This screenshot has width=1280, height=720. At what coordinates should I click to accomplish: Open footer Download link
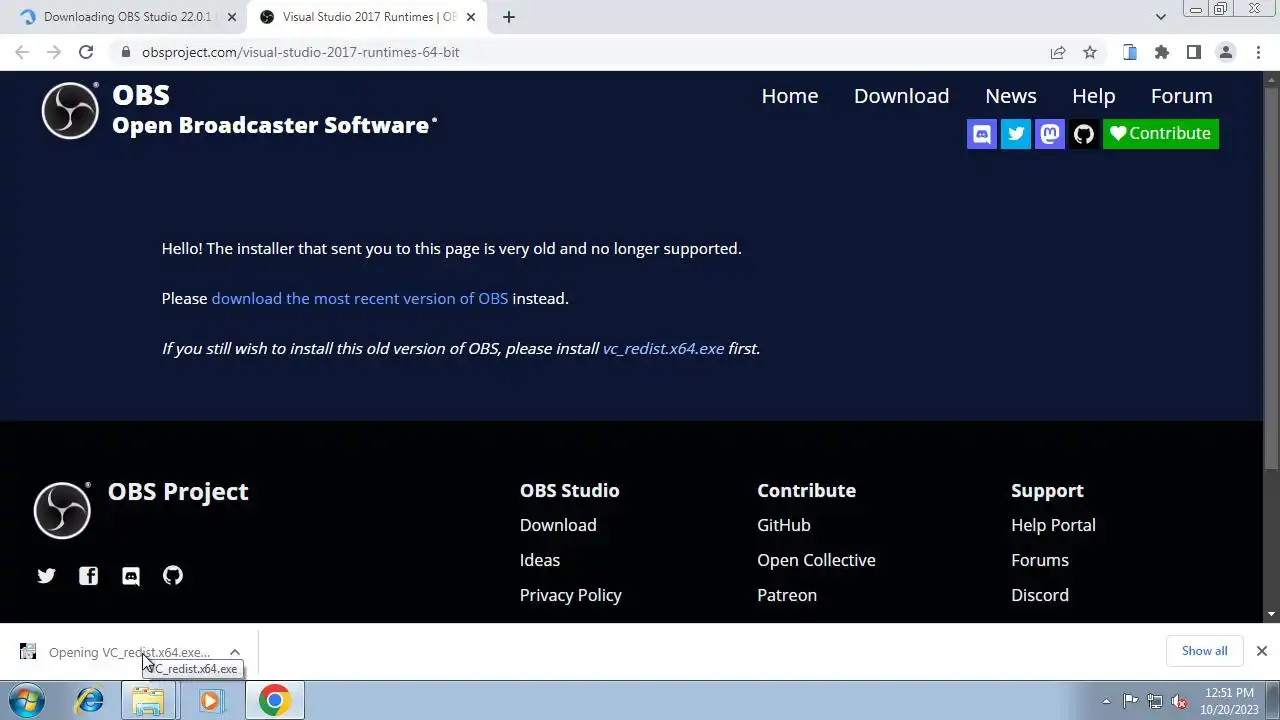pos(558,525)
